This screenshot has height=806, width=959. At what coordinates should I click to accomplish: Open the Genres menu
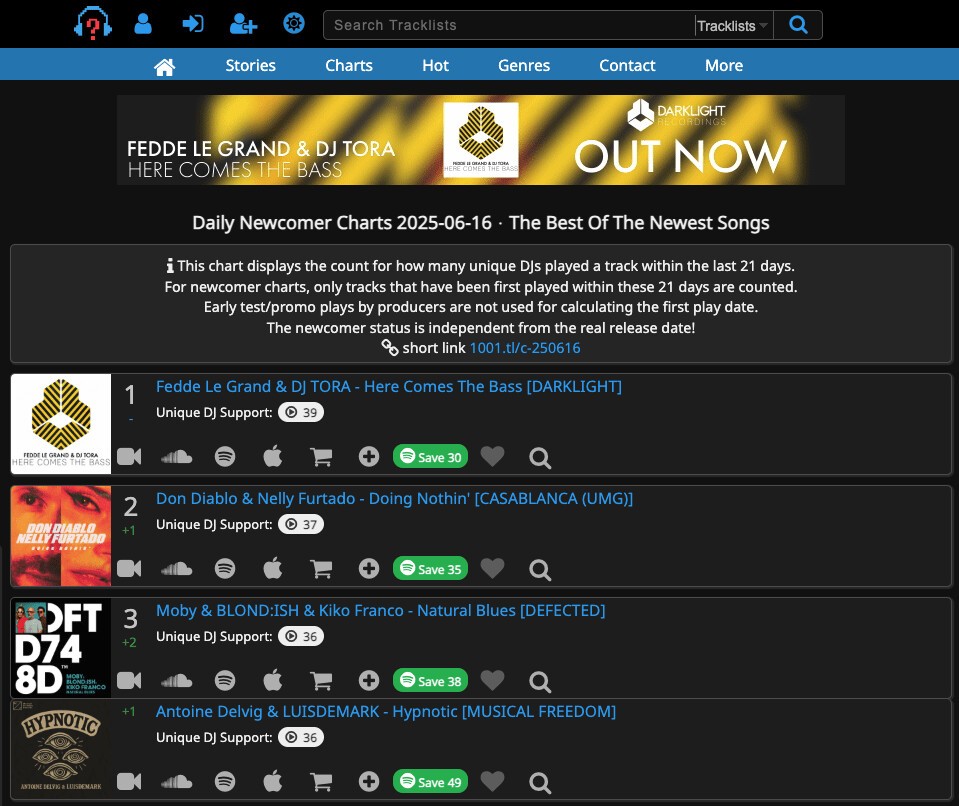(x=524, y=65)
